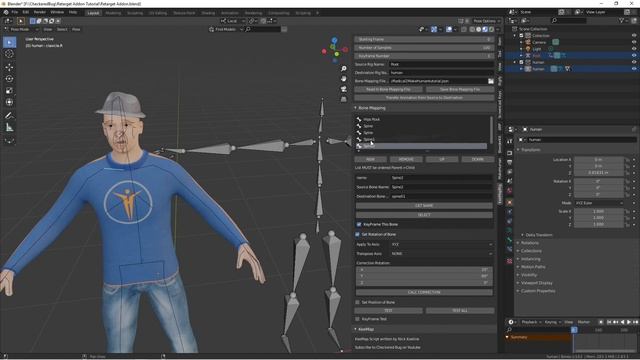Click Save Bone Mapping File button
Screen dimensions: 640x360
pos(460,89)
